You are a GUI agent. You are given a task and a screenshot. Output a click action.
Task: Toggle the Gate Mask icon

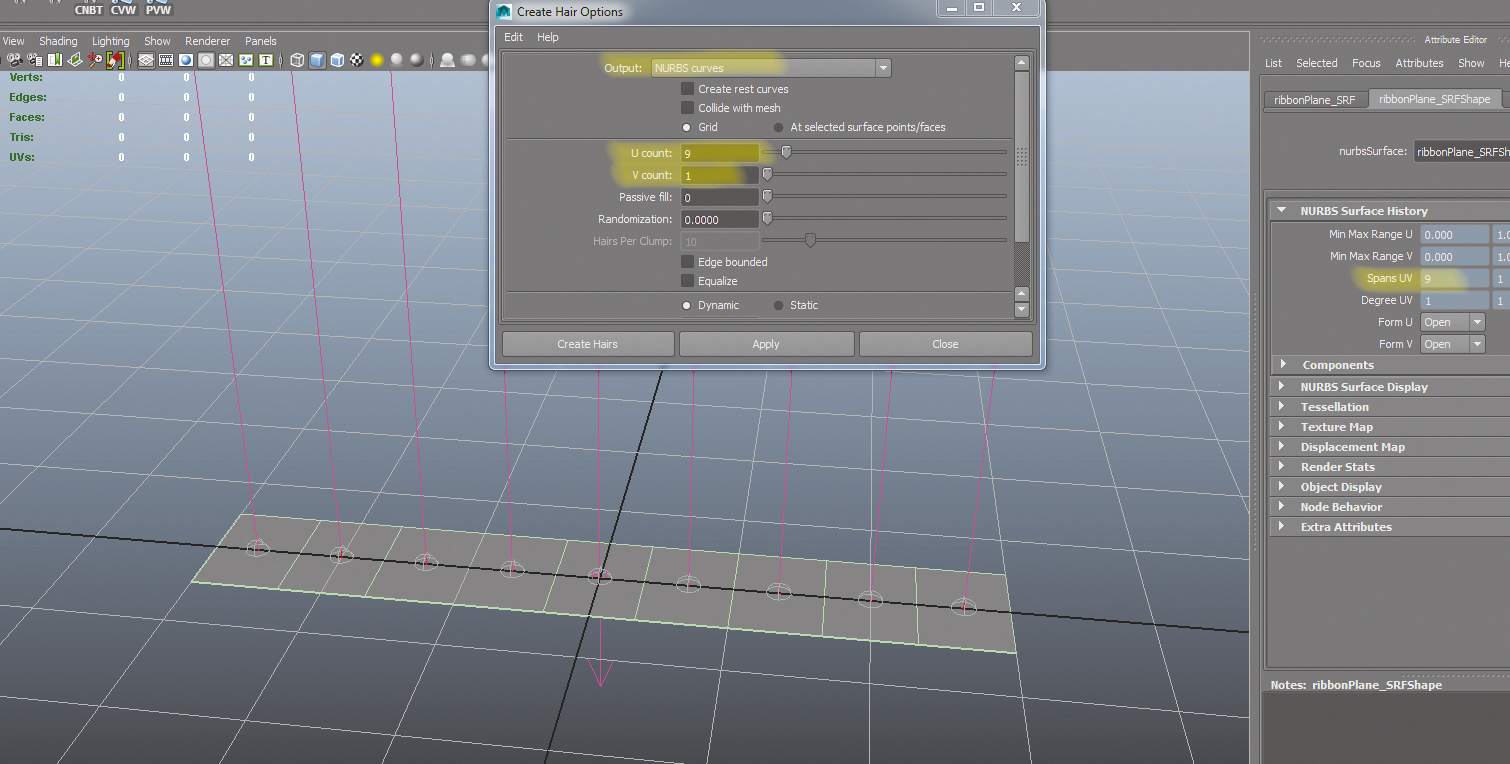point(206,60)
